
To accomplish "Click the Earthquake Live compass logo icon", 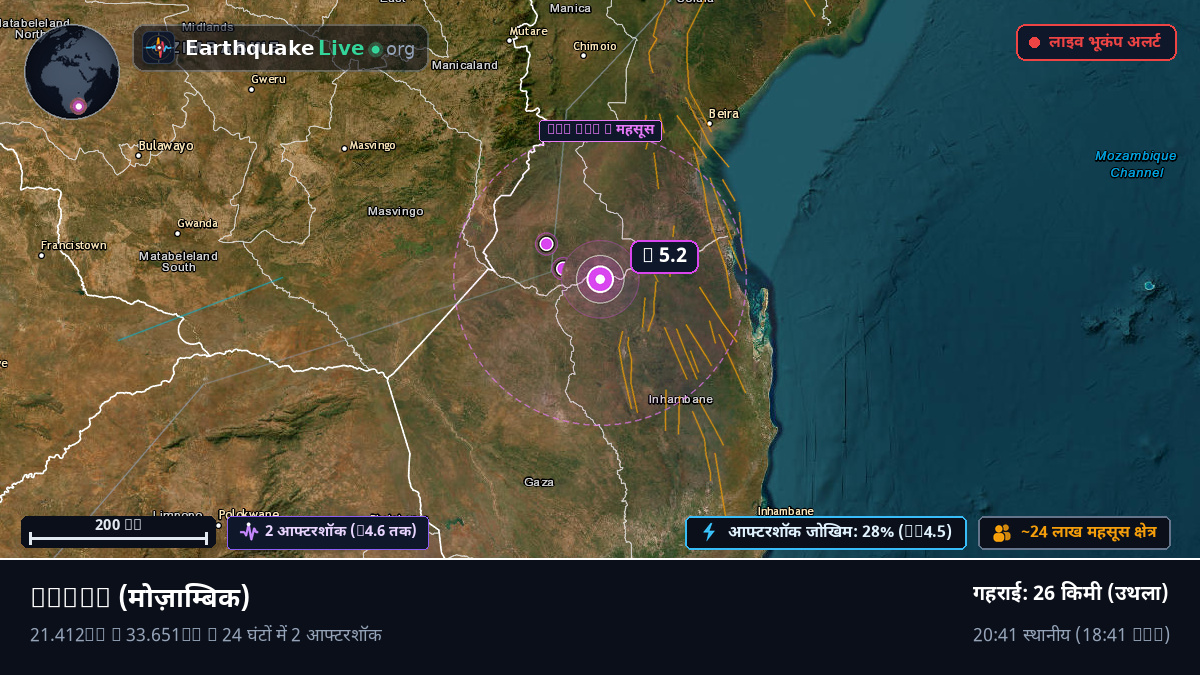I will (158, 48).
